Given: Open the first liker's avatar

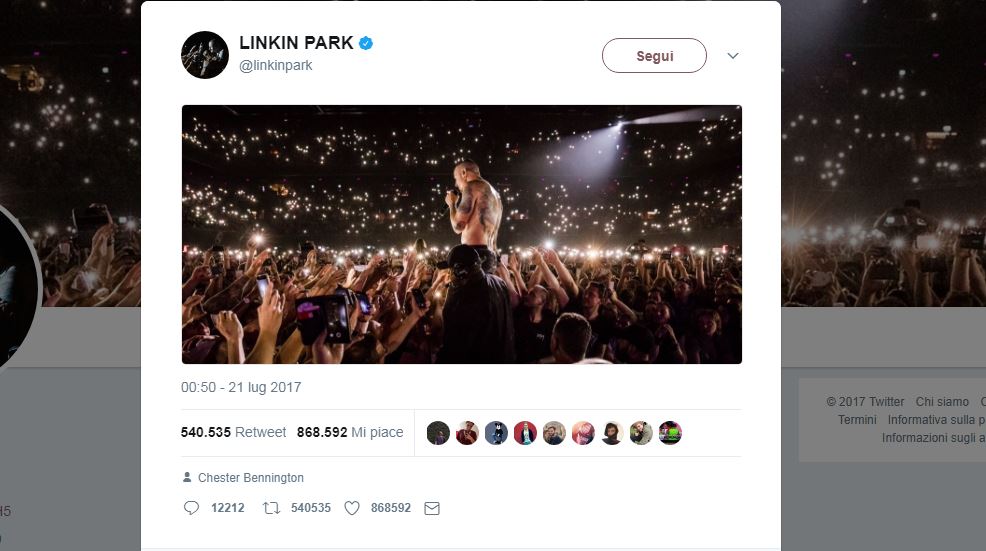Looking at the screenshot, I should (438, 433).
